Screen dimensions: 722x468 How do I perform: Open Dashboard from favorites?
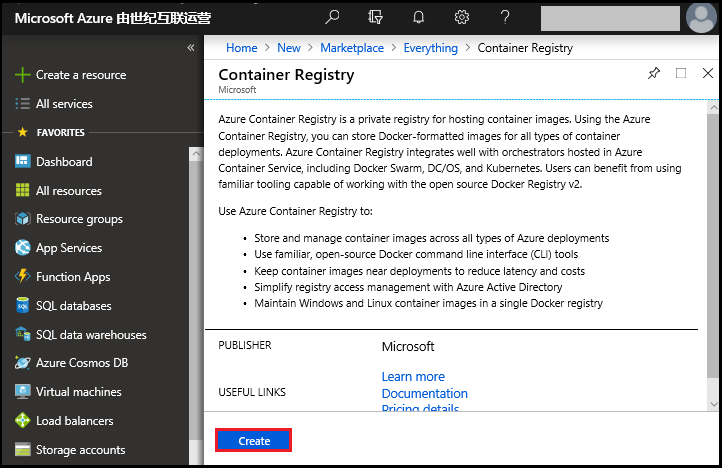click(x=64, y=162)
